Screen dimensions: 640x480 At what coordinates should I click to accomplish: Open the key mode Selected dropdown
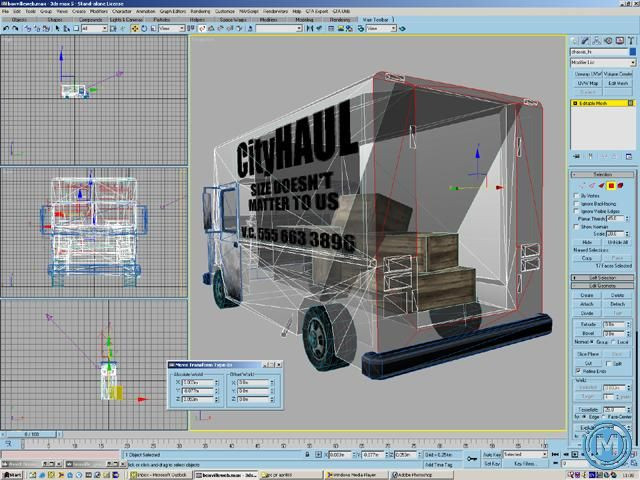point(525,454)
